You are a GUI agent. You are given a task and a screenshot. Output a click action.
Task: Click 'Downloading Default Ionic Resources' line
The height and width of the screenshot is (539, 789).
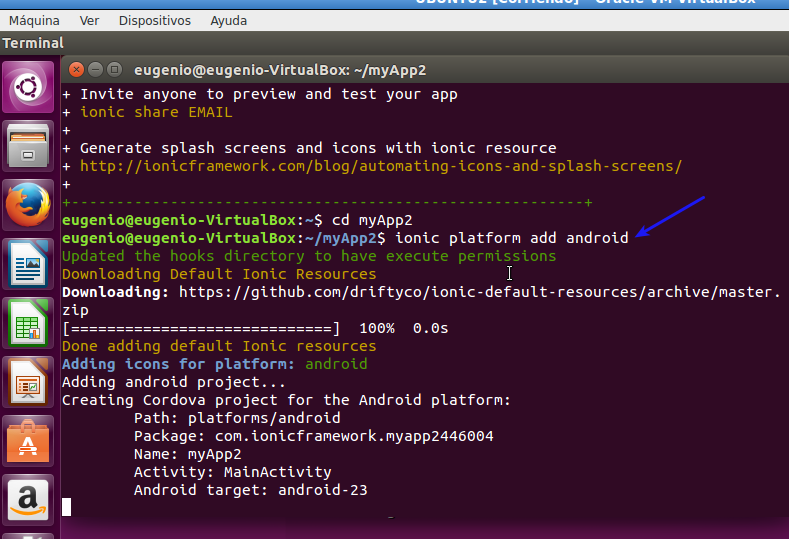219,274
